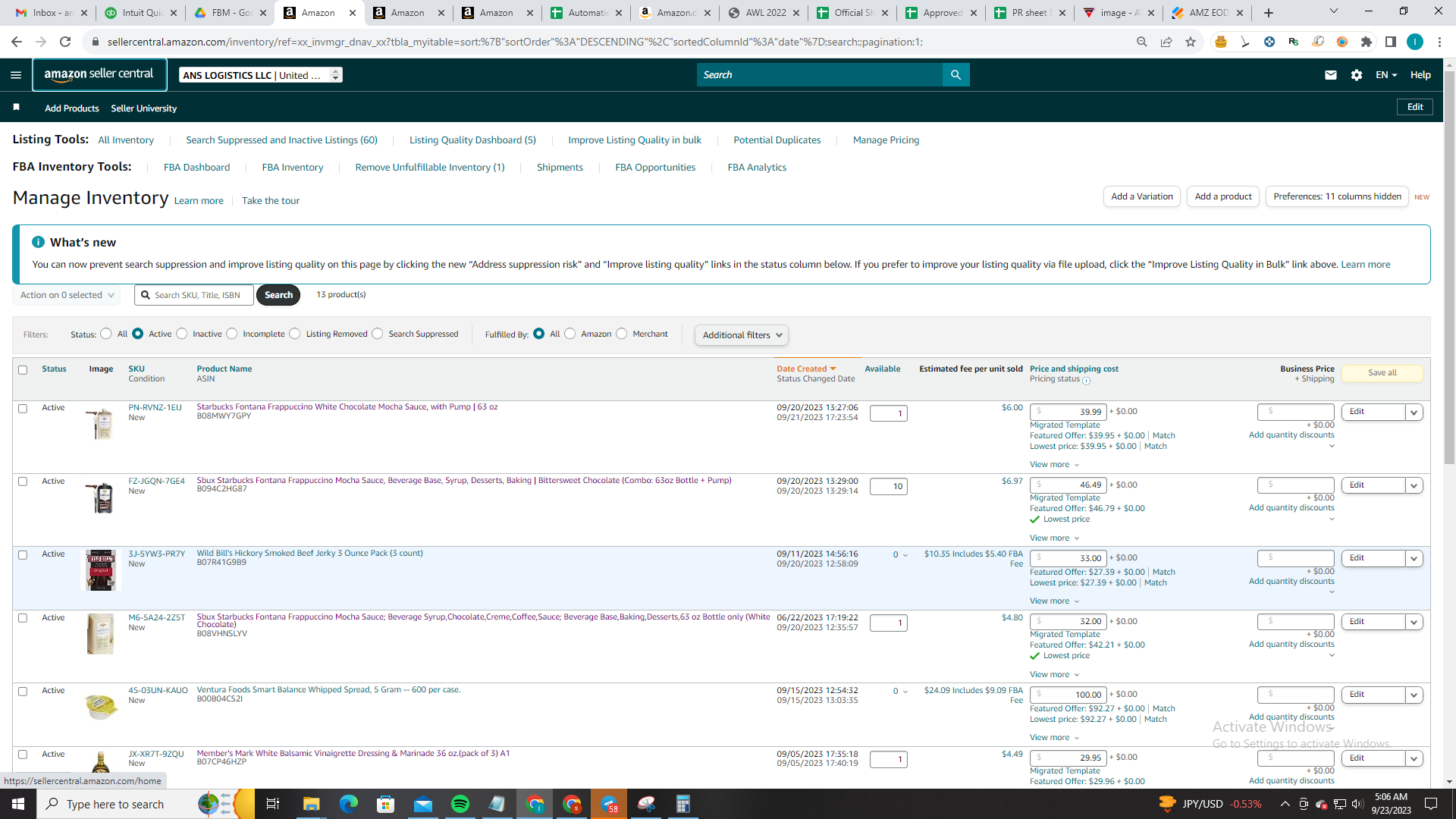The image size is (1456, 819).
Task: Open the browser extensions puzzle icon
Action: tap(1367, 42)
